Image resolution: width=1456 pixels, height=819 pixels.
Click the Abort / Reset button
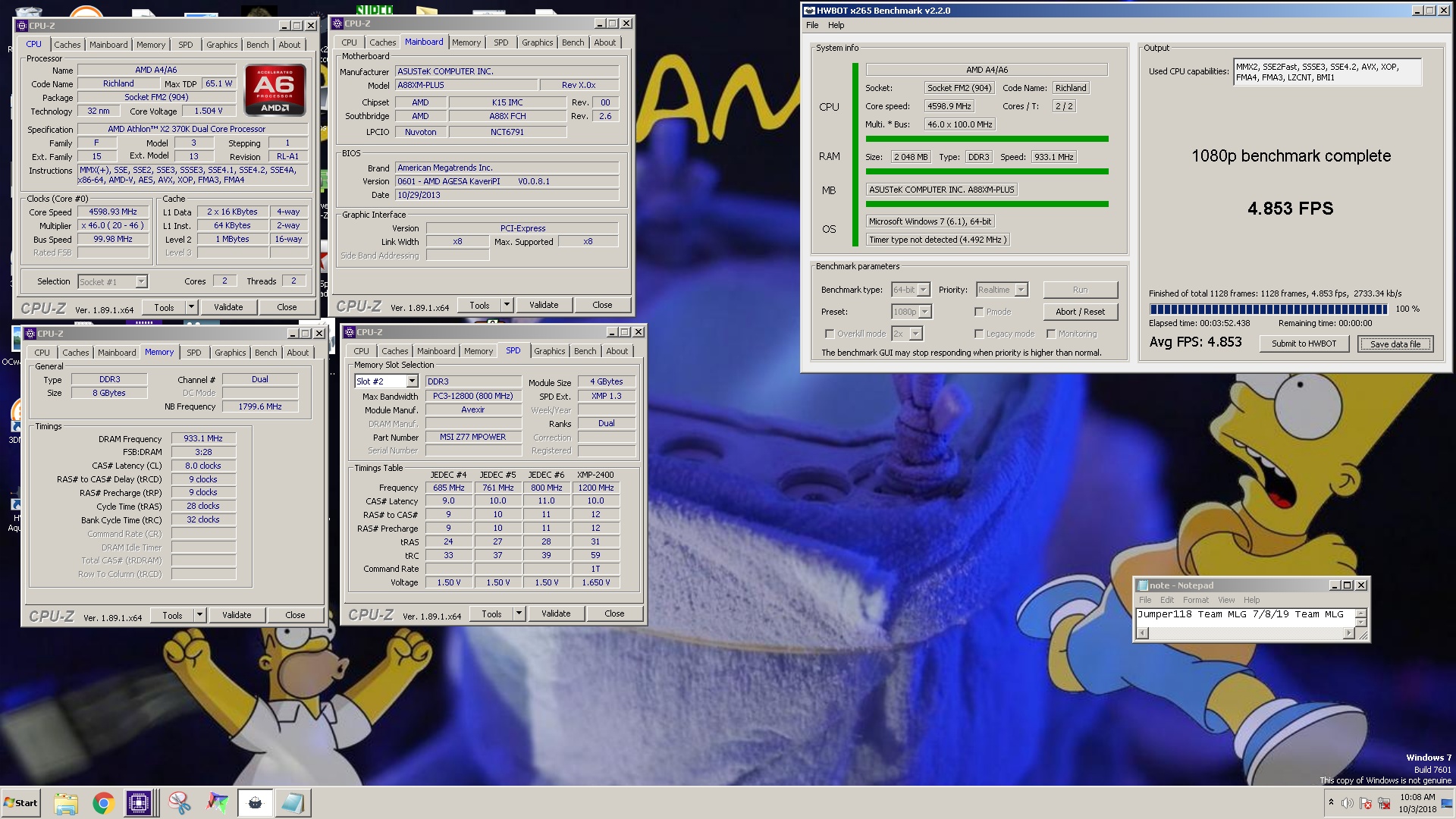[1080, 312]
